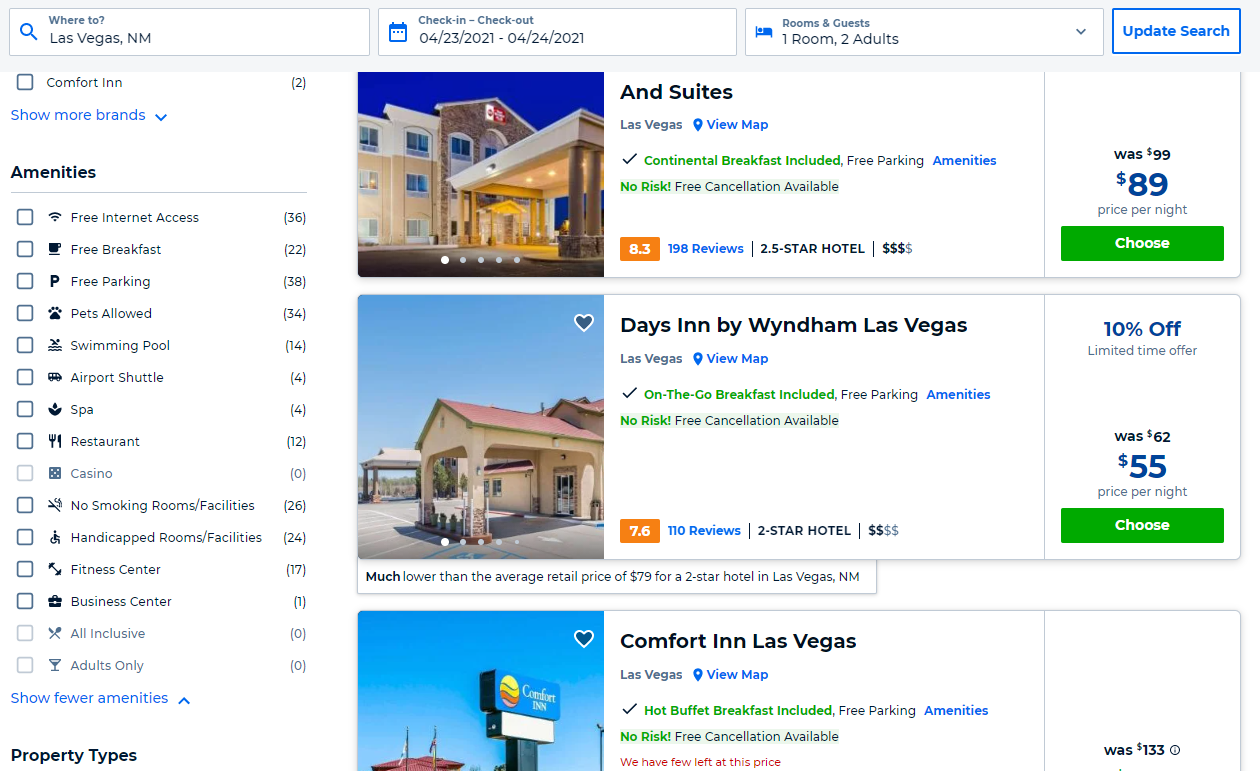Click the search magnifier icon in Where to
The height and width of the screenshot is (771, 1260).
pos(29,31)
